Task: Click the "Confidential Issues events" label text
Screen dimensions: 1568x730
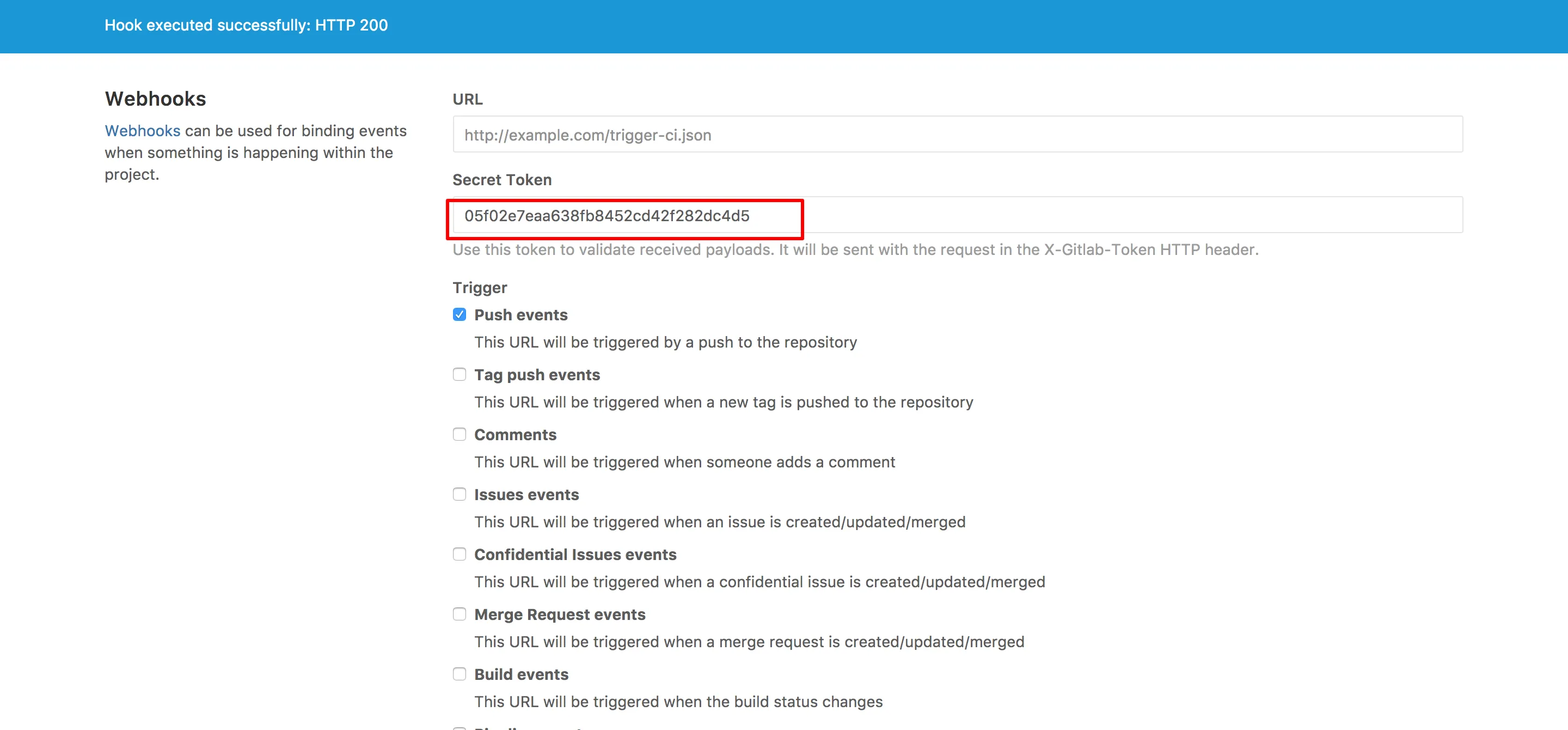Action: [575, 555]
